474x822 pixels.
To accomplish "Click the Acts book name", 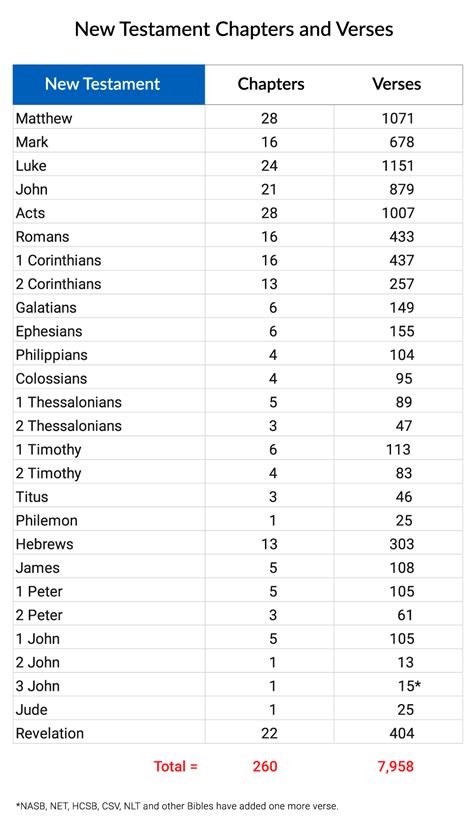I will click(x=30, y=213).
